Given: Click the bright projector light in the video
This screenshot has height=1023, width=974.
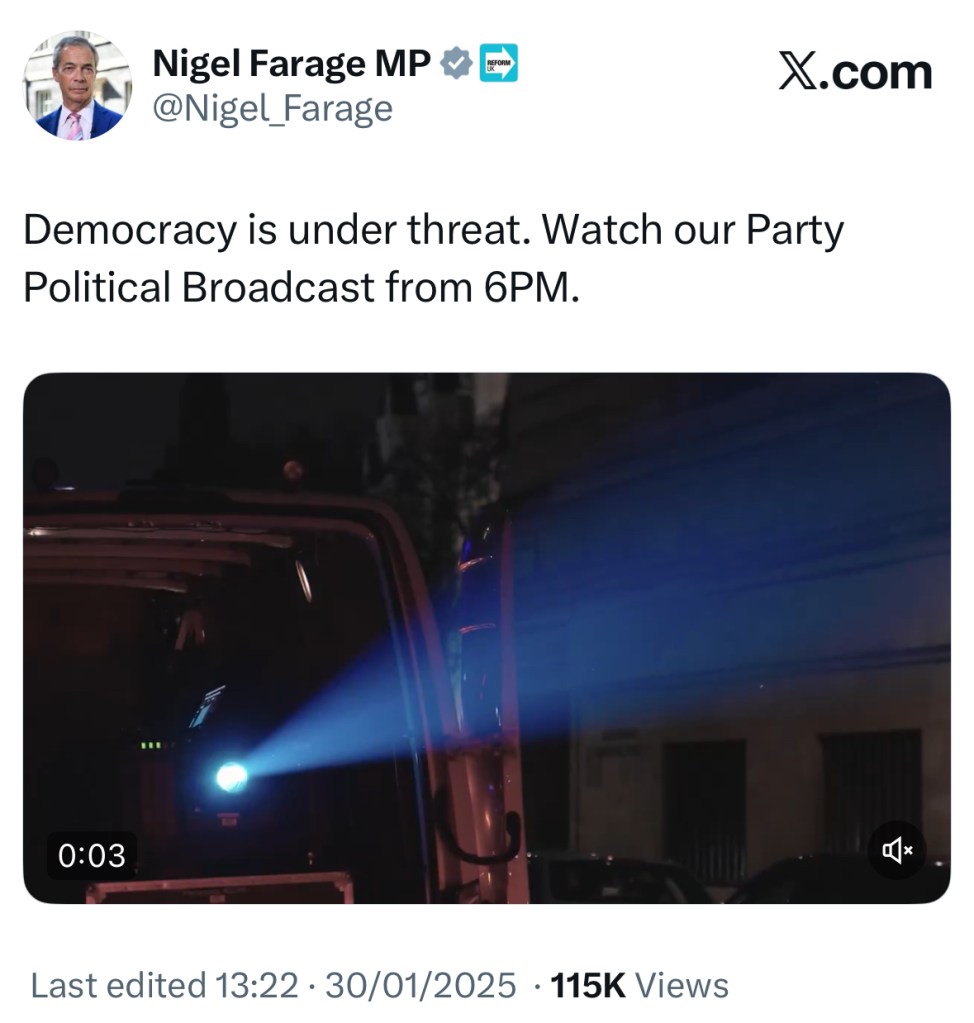Looking at the screenshot, I should [x=231, y=775].
